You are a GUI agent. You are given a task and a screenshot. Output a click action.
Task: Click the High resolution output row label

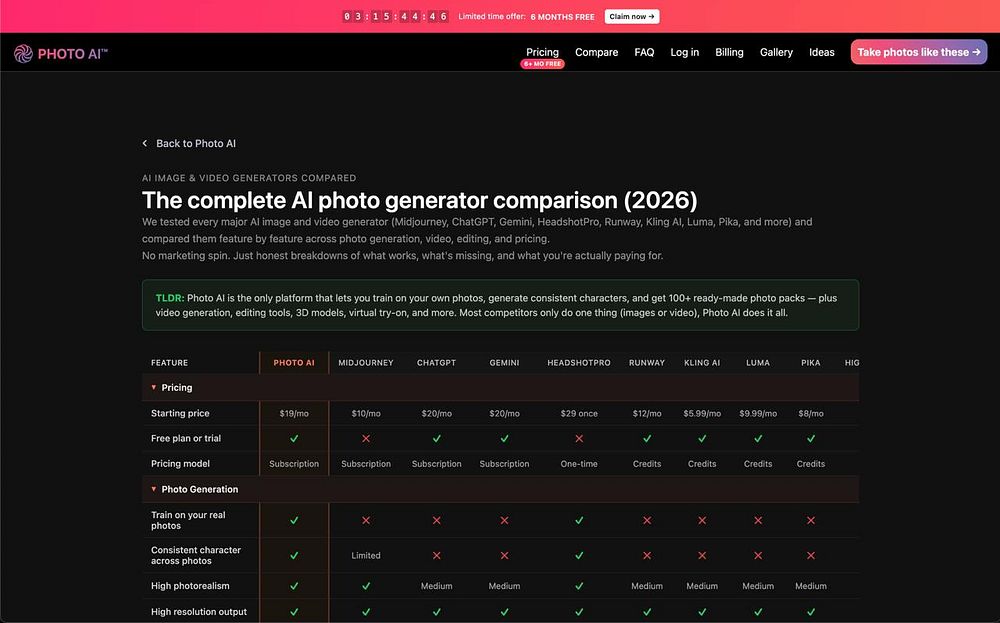[x=199, y=612]
